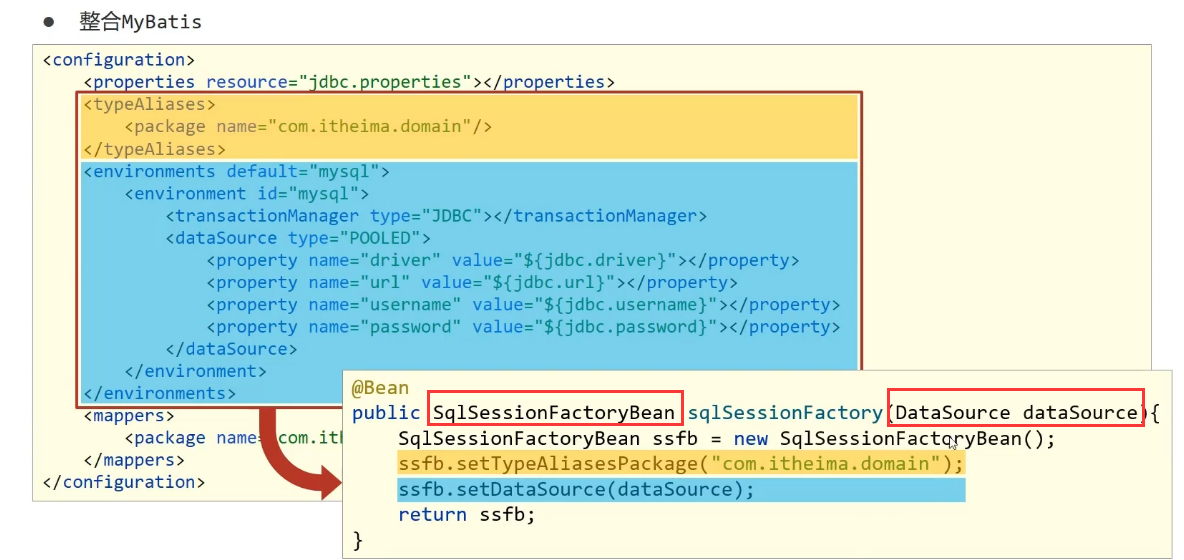Click the closing </dataSource> tag
This screenshot has width=1184, height=560.
pyautogui.click(x=231, y=349)
